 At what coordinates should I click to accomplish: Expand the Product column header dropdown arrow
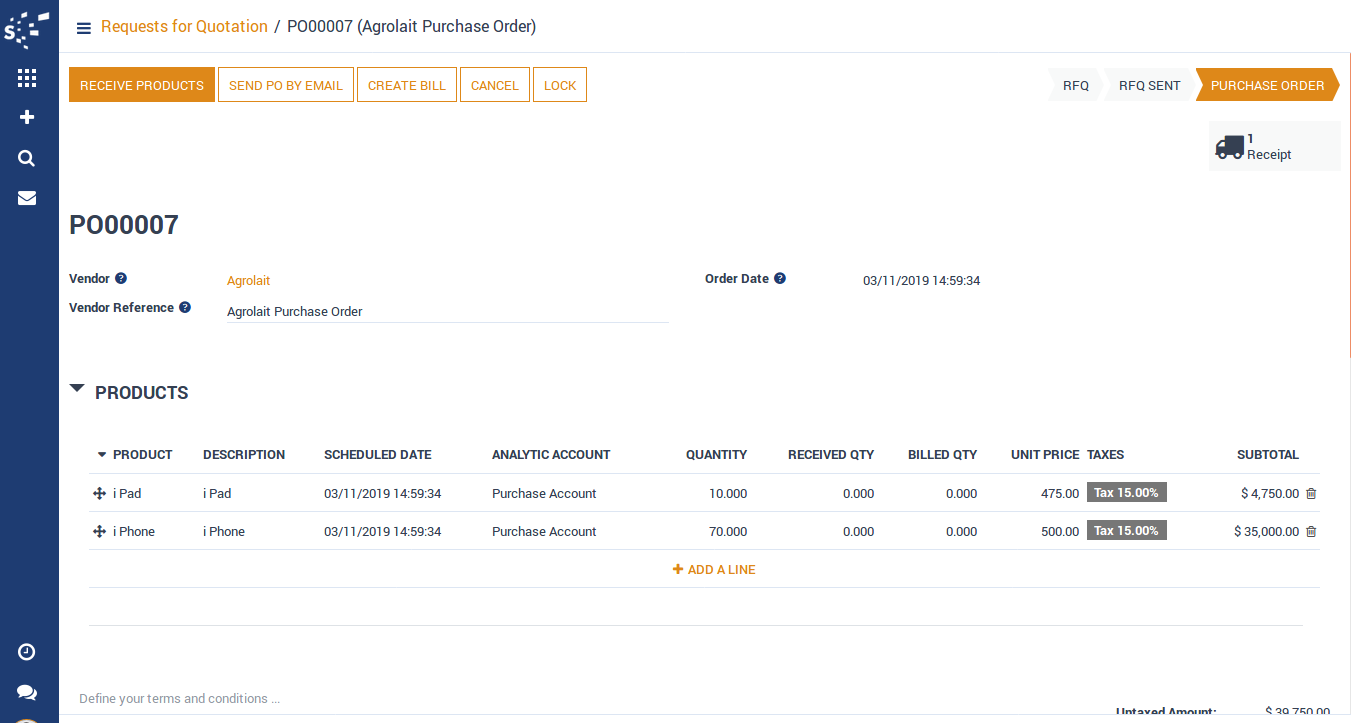tap(101, 455)
